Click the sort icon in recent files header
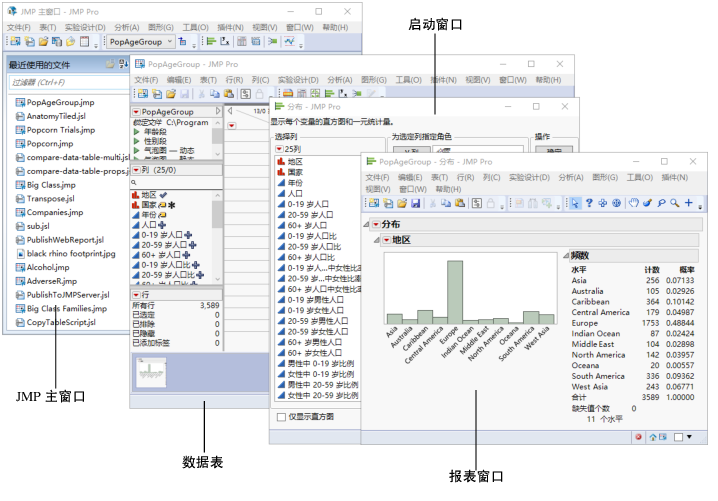This screenshot has height=501, width=718. tap(123, 64)
